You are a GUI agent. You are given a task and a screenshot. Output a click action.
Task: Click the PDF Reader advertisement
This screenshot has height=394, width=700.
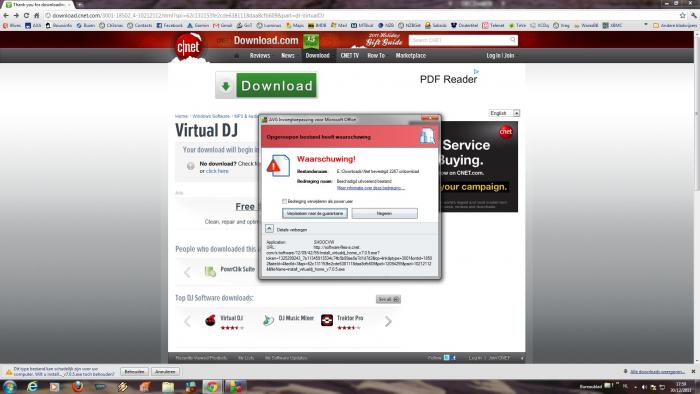pos(448,79)
